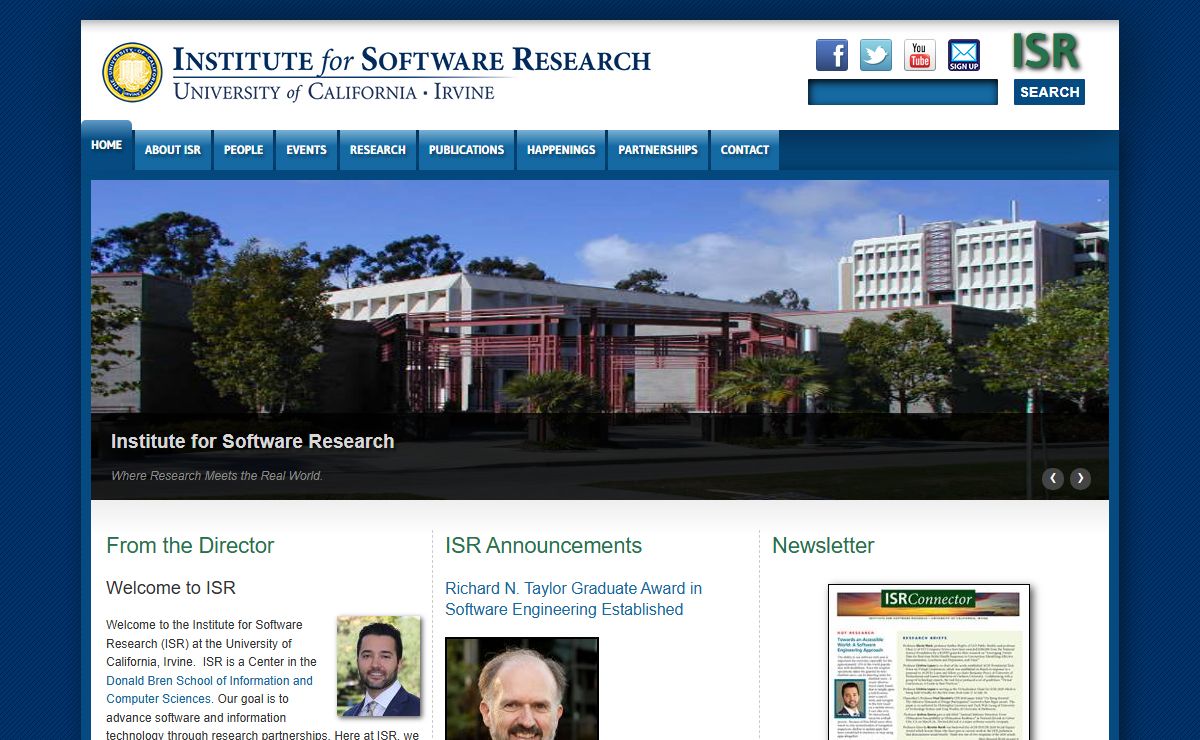The width and height of the screenshot is (1200, 740).
Task: Show the previous slide in the banner
Action: 1053,478
